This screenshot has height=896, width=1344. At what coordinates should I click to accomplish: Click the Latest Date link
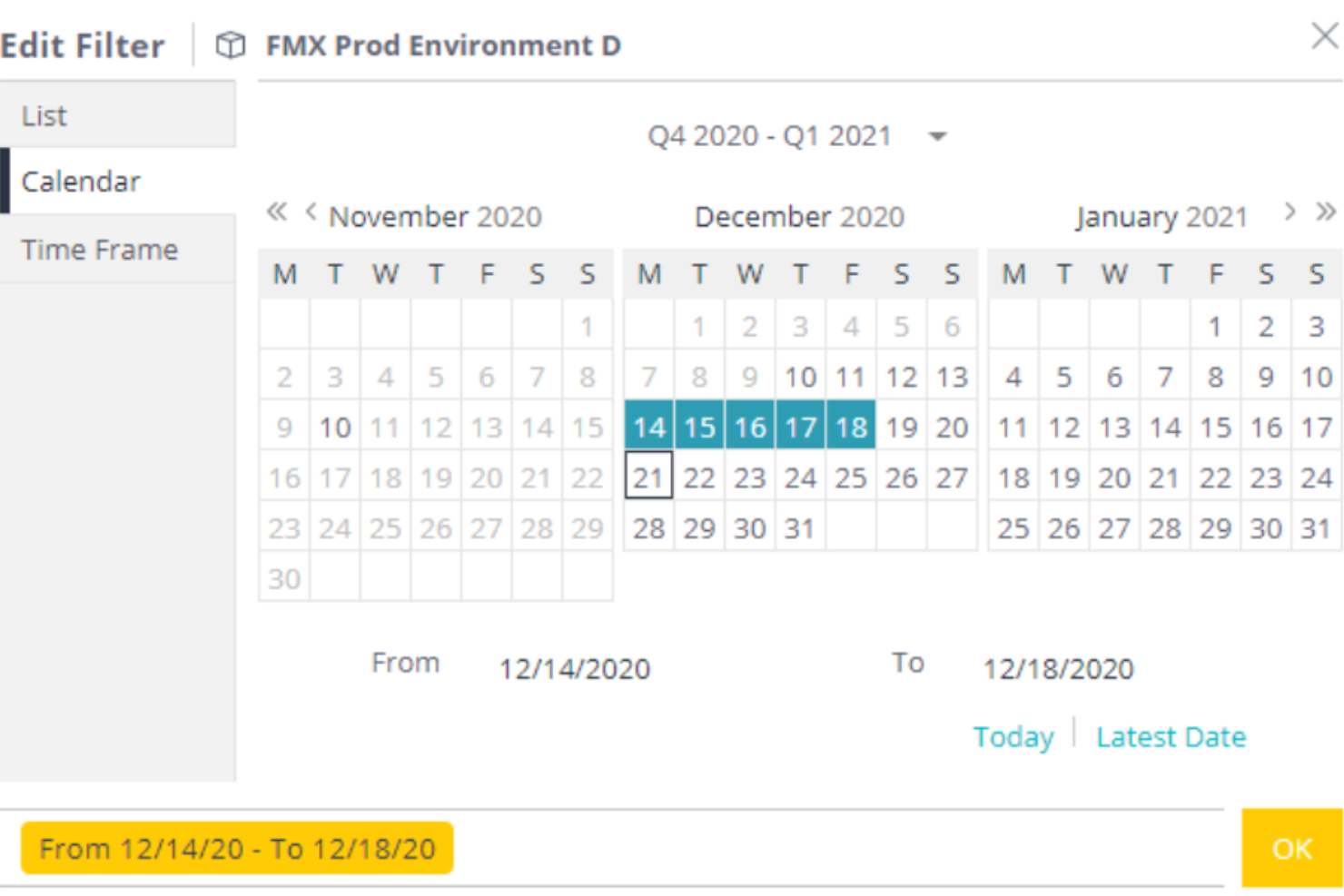click(x=1171, y=736)
